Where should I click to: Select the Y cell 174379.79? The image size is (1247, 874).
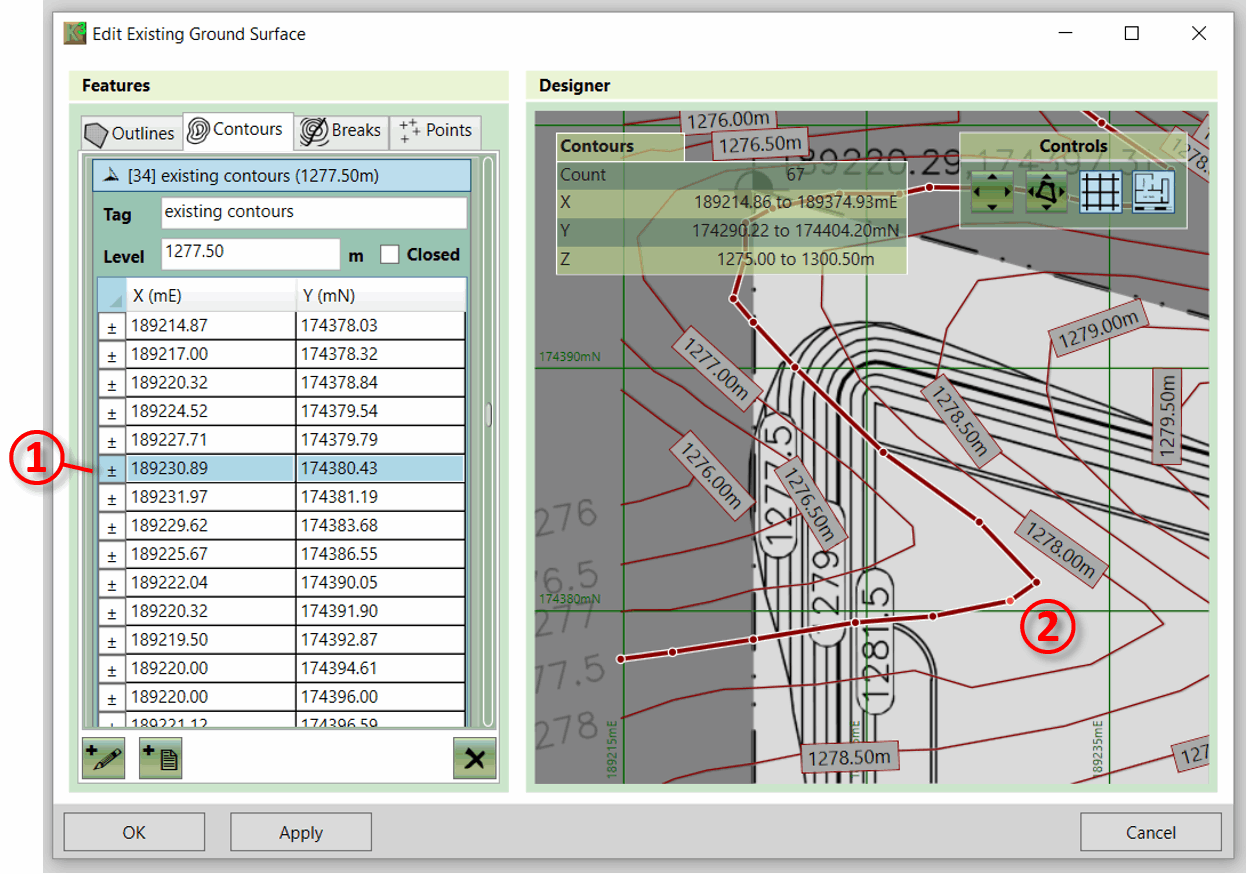coord(381,440)
